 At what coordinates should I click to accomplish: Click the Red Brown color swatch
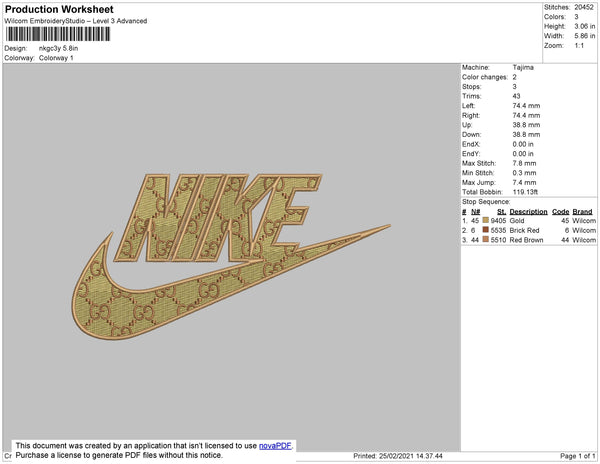pos(486,239)
